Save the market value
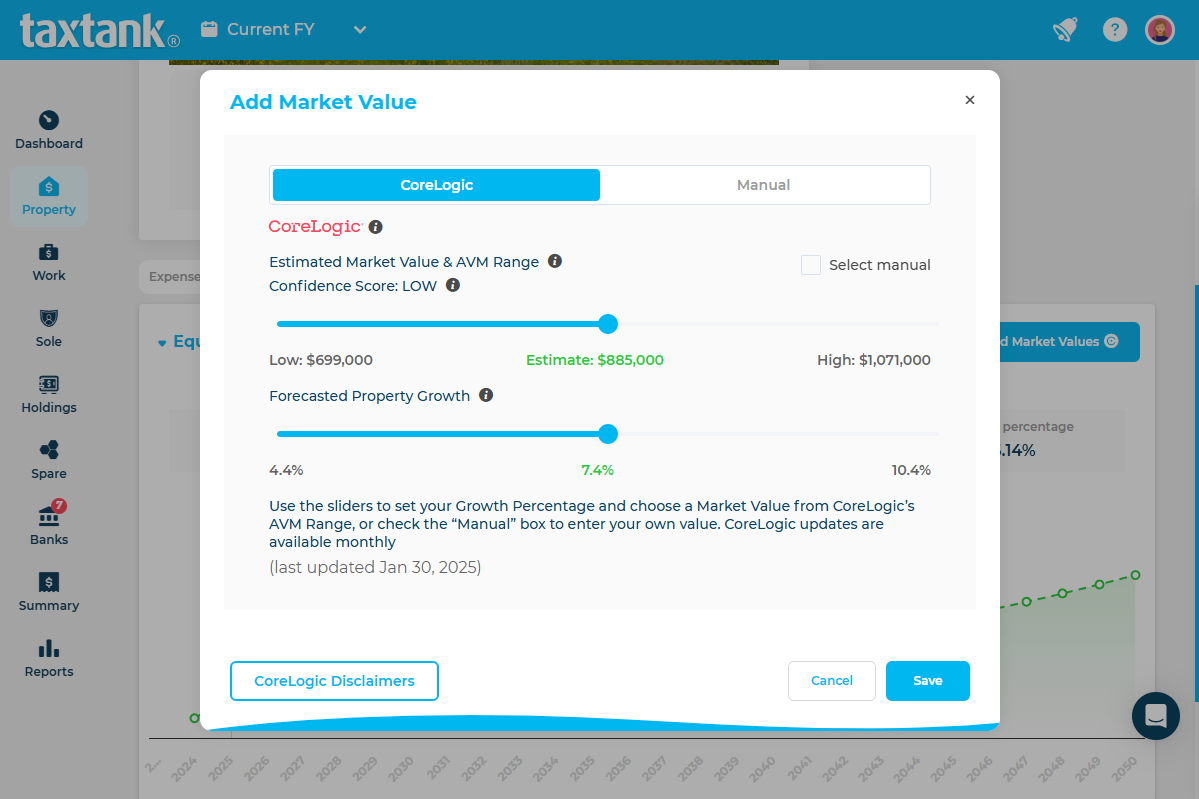The height and width of the screenshot is (799, 1199). point(928,680)
